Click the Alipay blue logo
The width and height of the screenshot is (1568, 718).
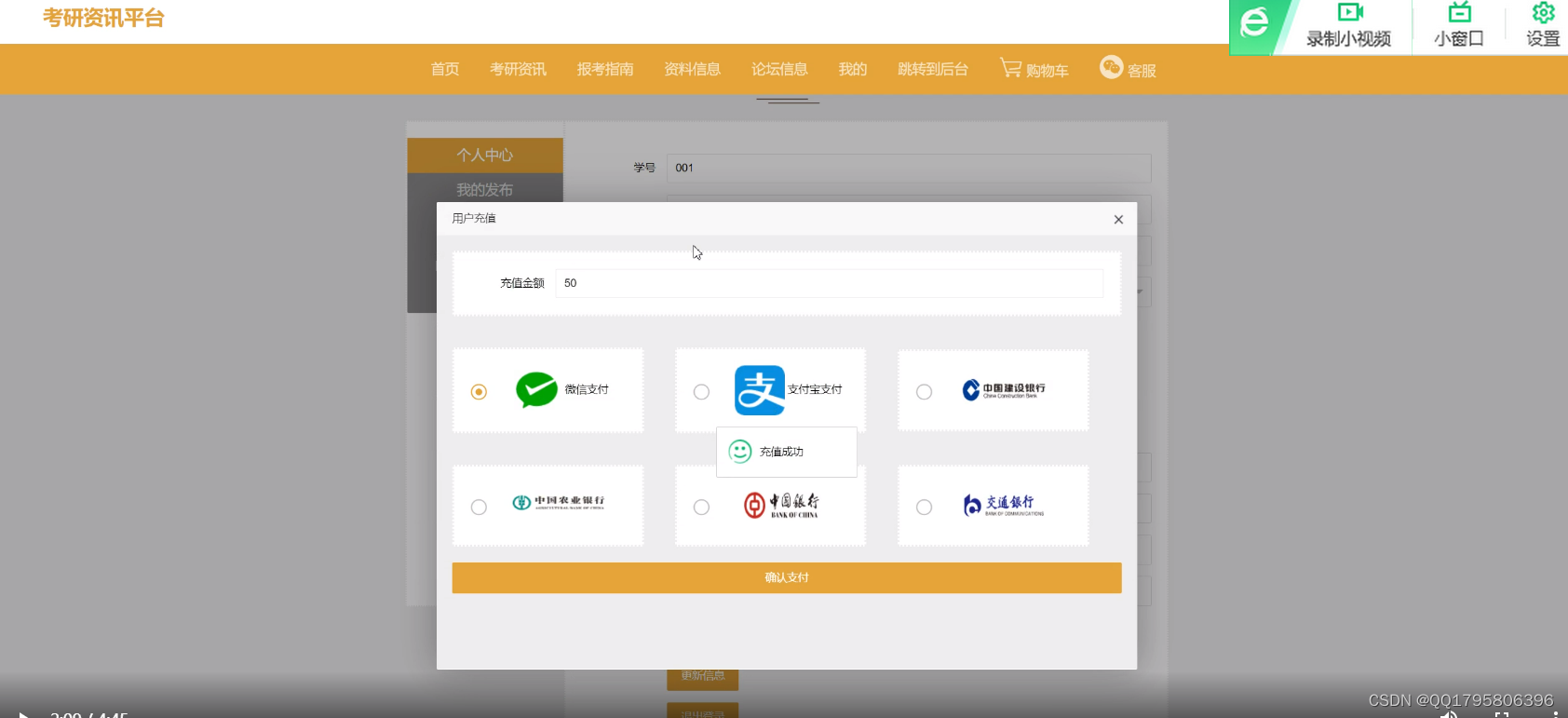point(760,390)
